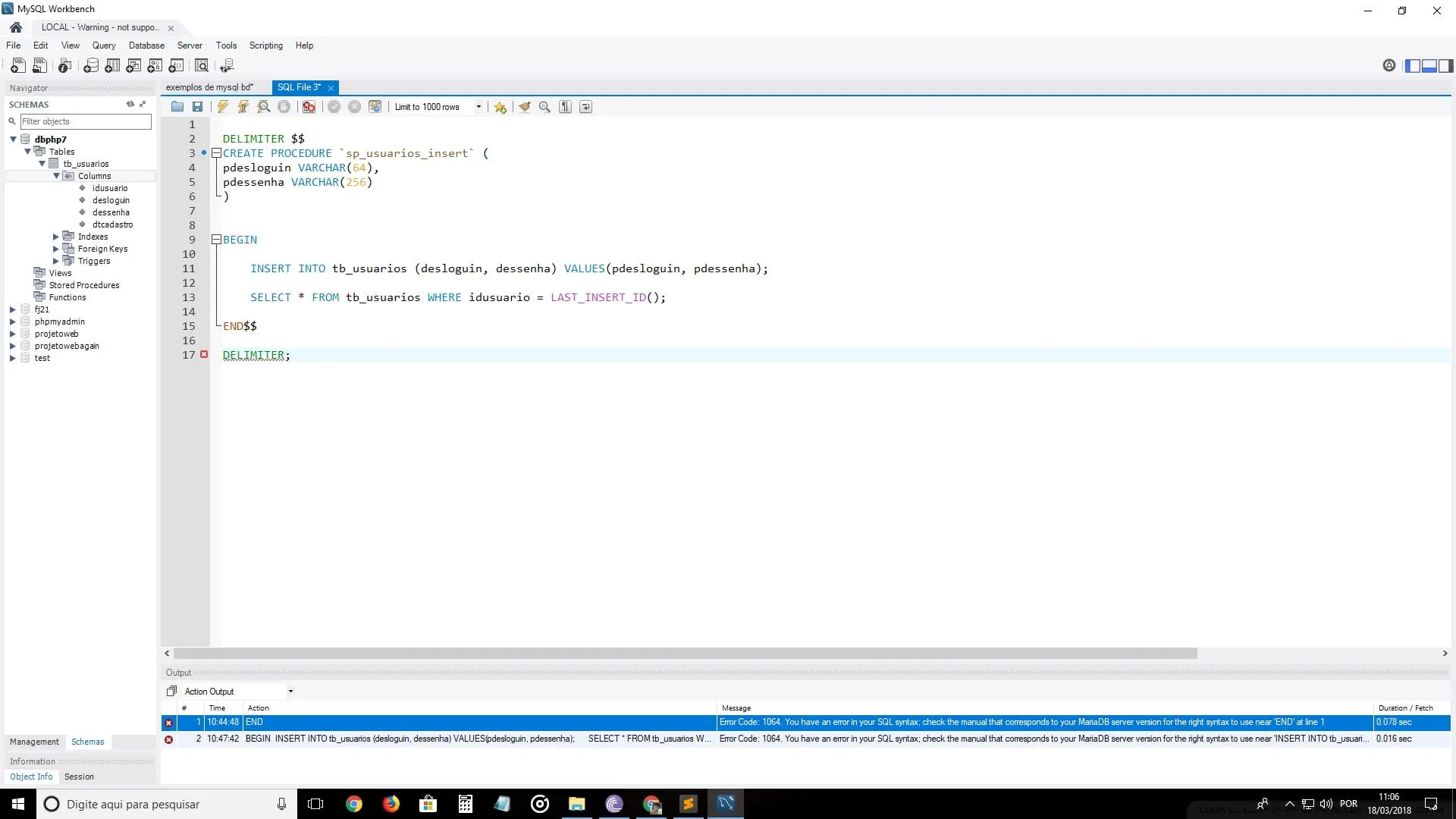The width and height of the screenshot is (1456, 819).
Task: Toggle stop-on-error script execution button
Action: pyautogui.click(x=309, y=107)
